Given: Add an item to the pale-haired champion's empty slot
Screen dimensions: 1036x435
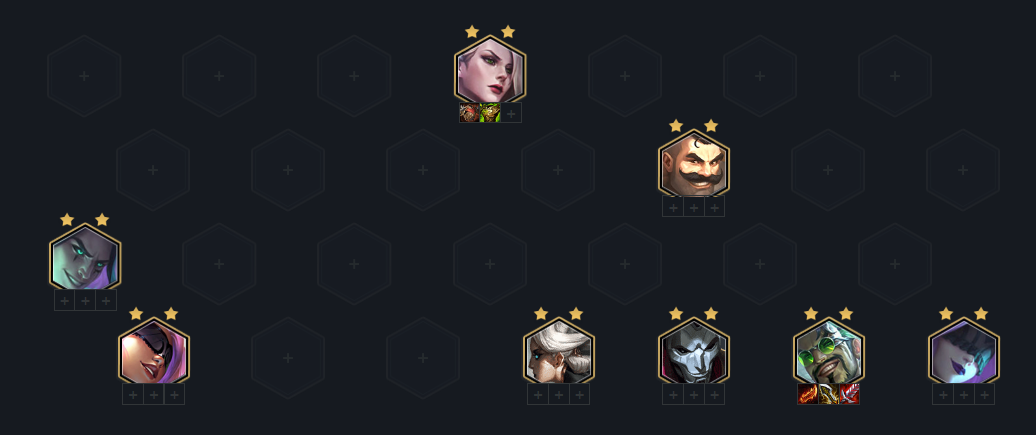Looking at the screenshot, I should click(x=511, y=112).
